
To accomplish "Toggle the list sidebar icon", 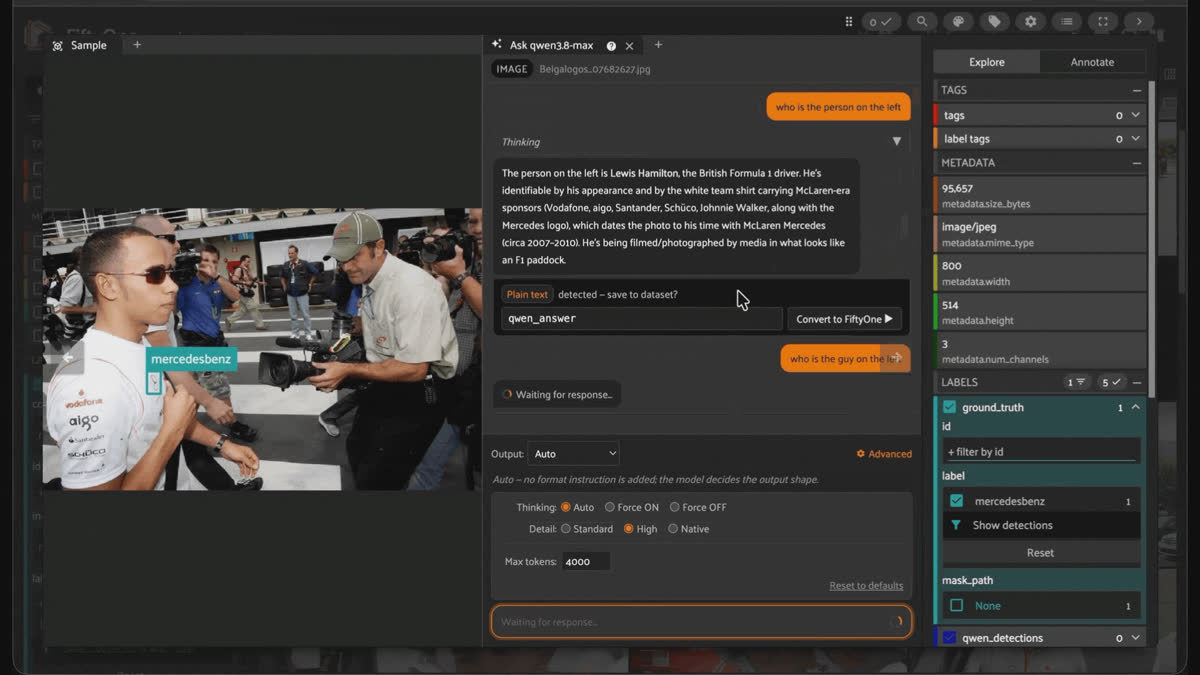I will tap(1067, 21).
